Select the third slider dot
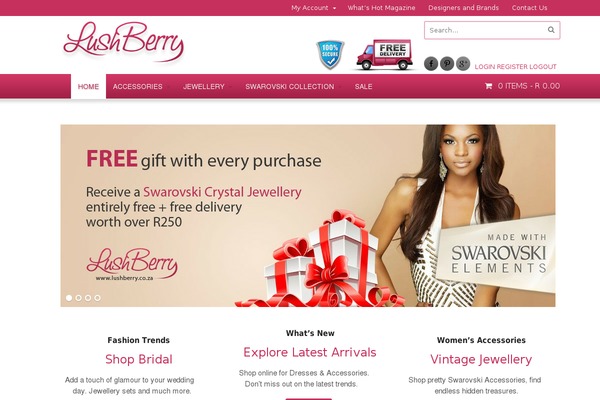The width and height of the screenshot is (600, 400). (x=88, y=298)
